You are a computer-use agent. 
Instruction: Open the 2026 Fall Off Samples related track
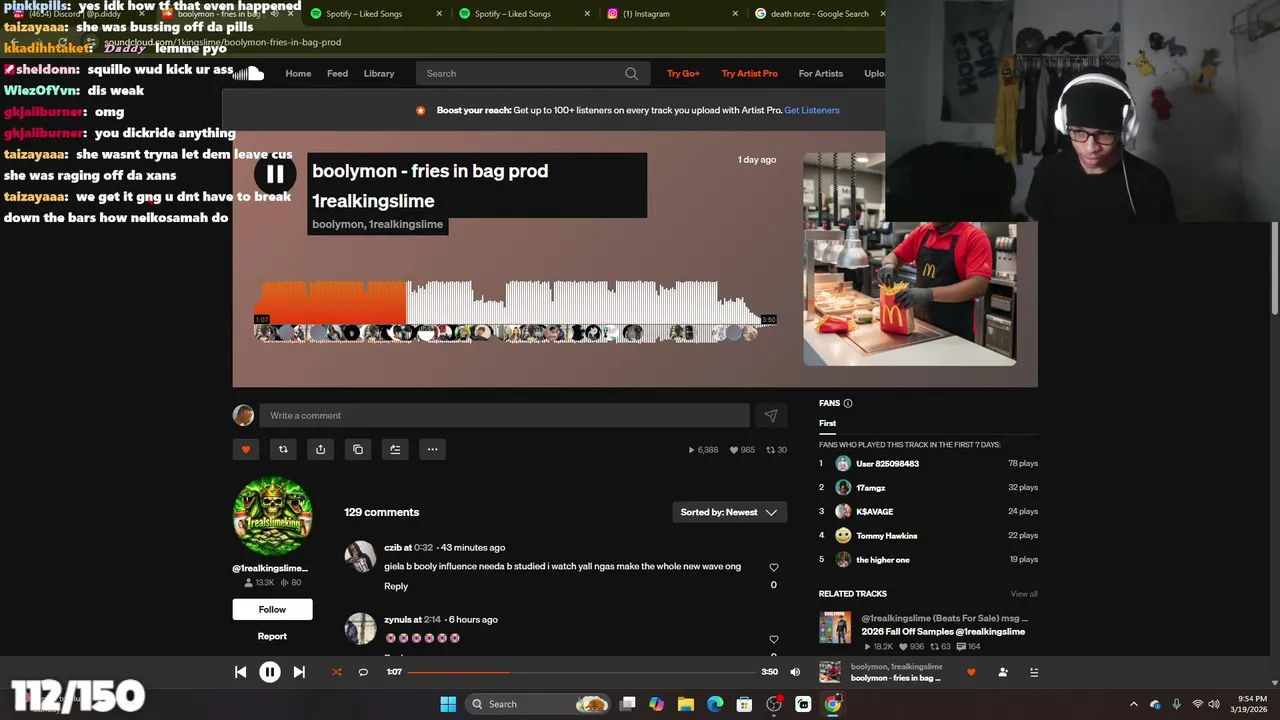943,632
